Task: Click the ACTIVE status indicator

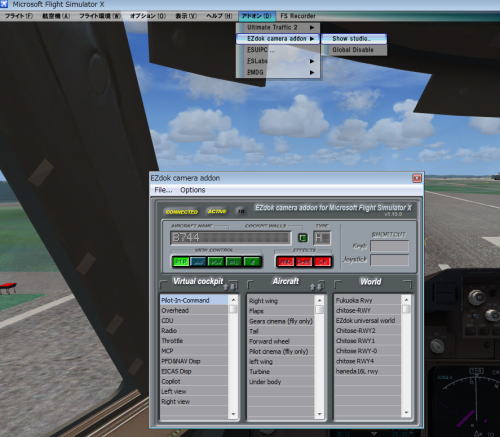Action: point(217,211)
